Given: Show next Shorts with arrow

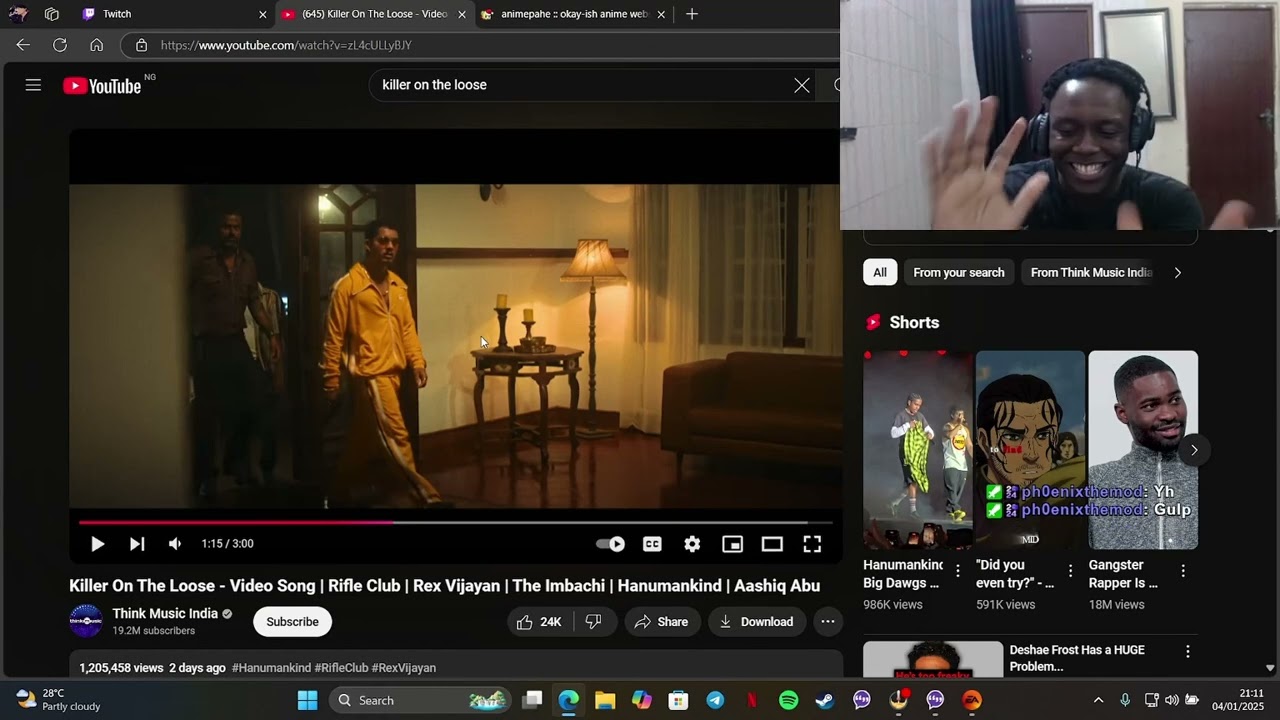Looking at the screenshot, I should [1194, 450].
